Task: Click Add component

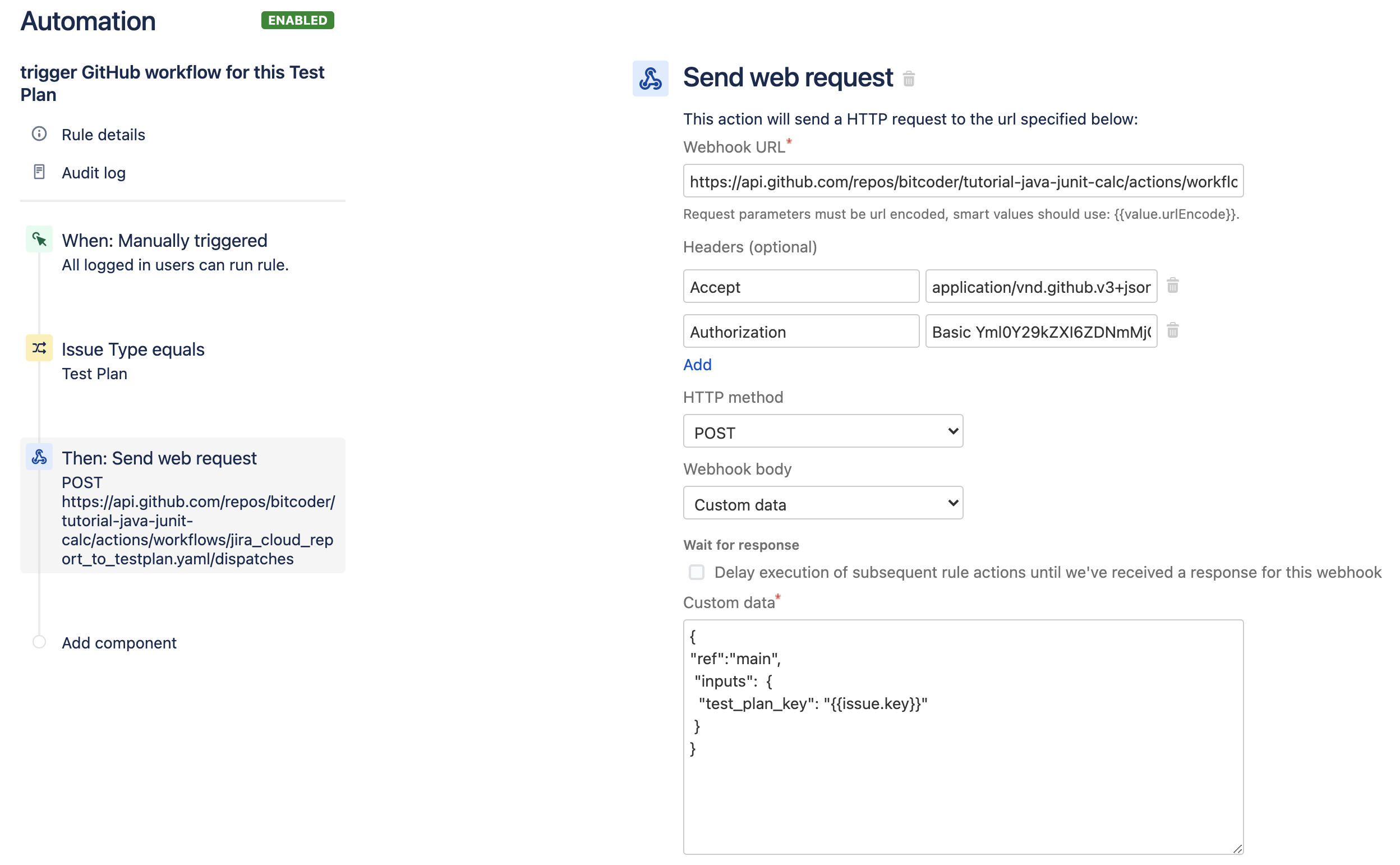Action: [x=119, y=643]
